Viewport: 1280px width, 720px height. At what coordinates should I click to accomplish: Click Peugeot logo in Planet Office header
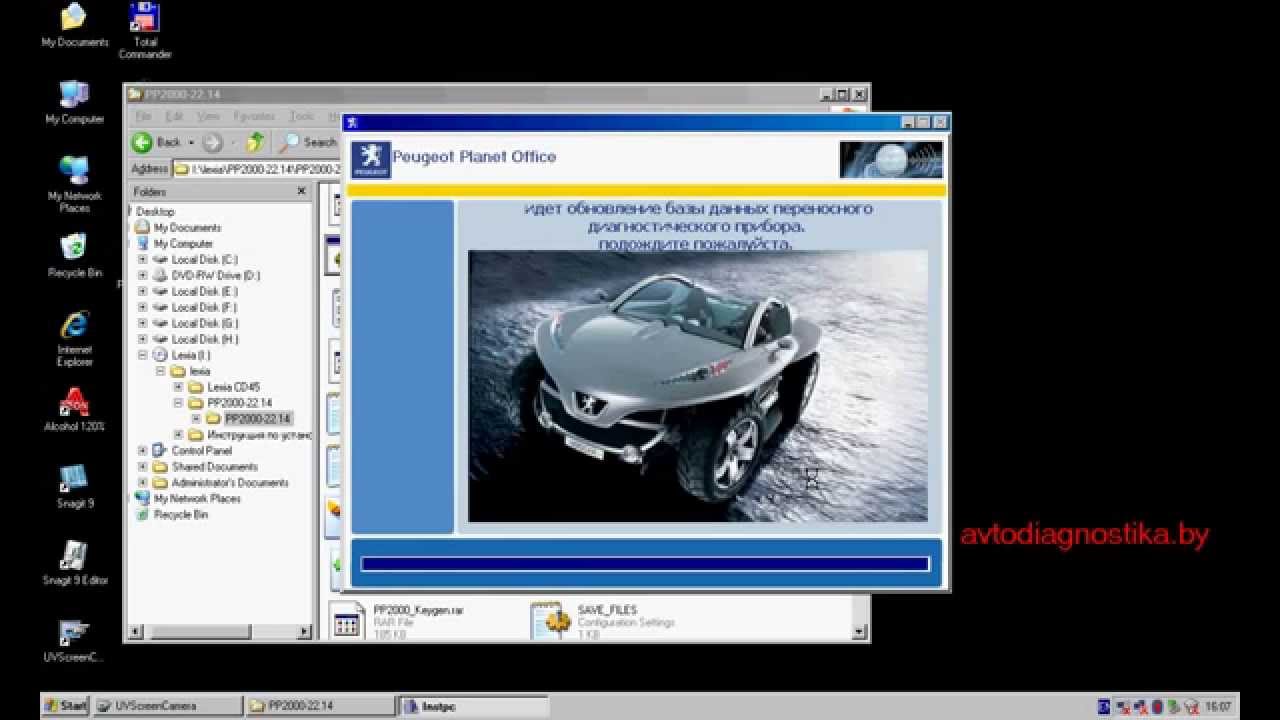click(x=371, y=159)
